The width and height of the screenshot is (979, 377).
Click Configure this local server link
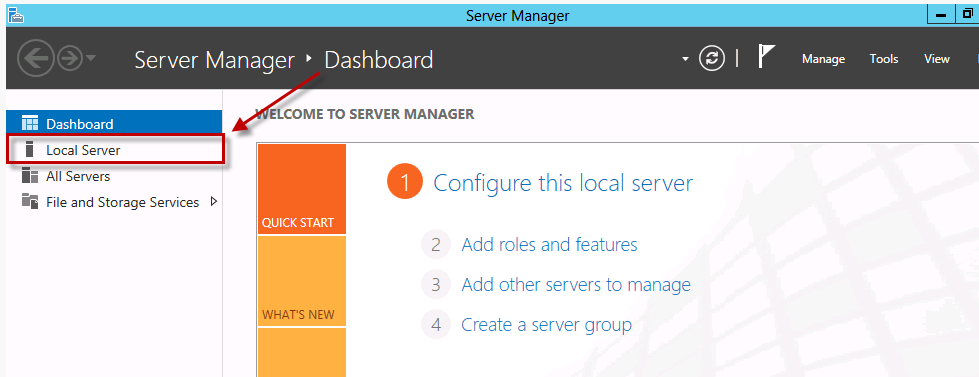[x=563, y=183]
